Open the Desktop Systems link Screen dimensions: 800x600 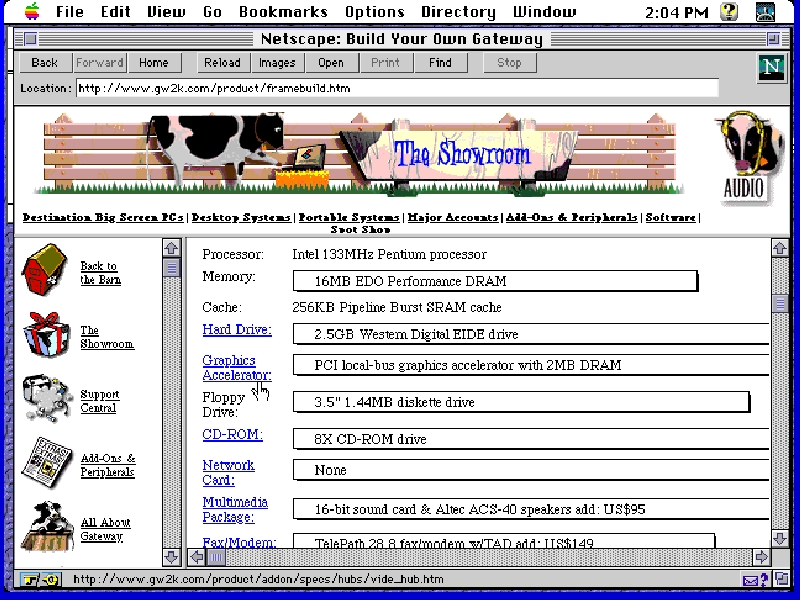[241, 218]
